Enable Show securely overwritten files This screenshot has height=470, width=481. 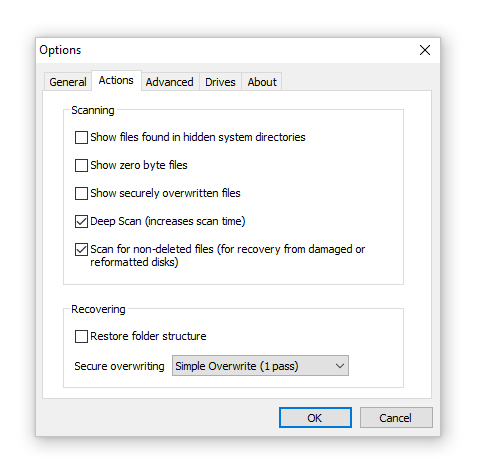pyautogui.click(x=81, y=193)
